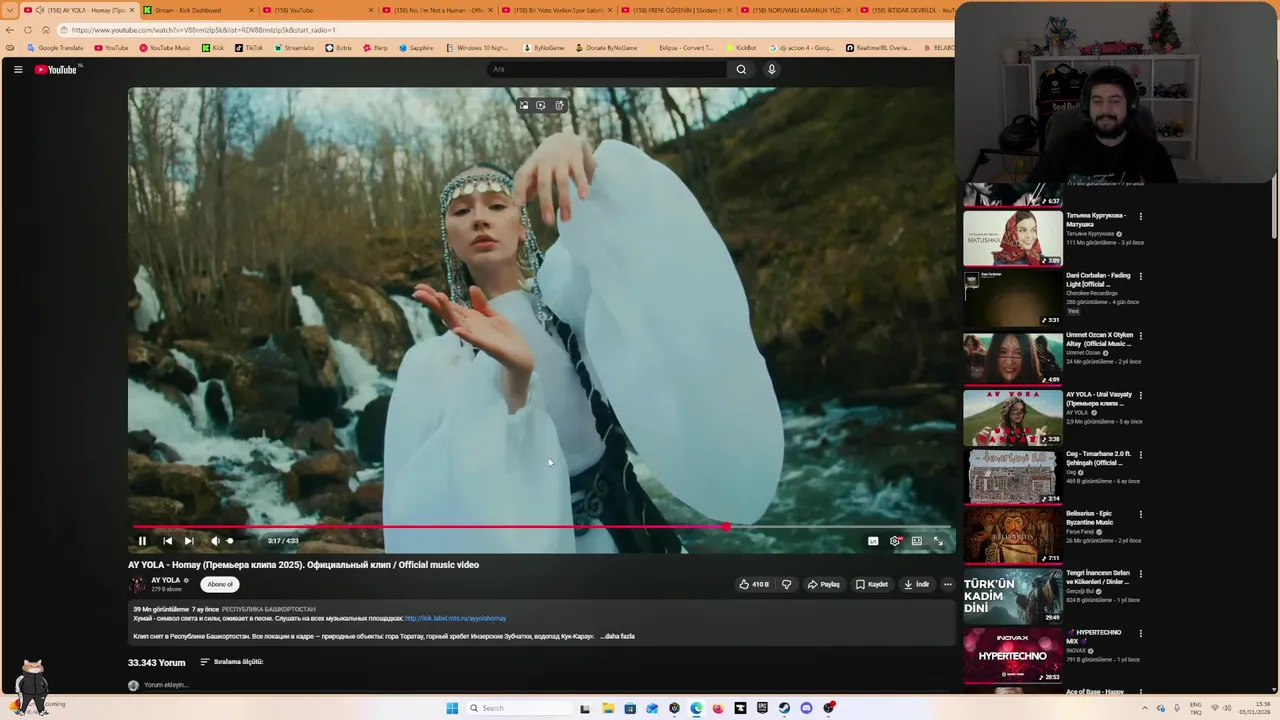
Task: Skip to the next video
Action: (x=189, y=541)
